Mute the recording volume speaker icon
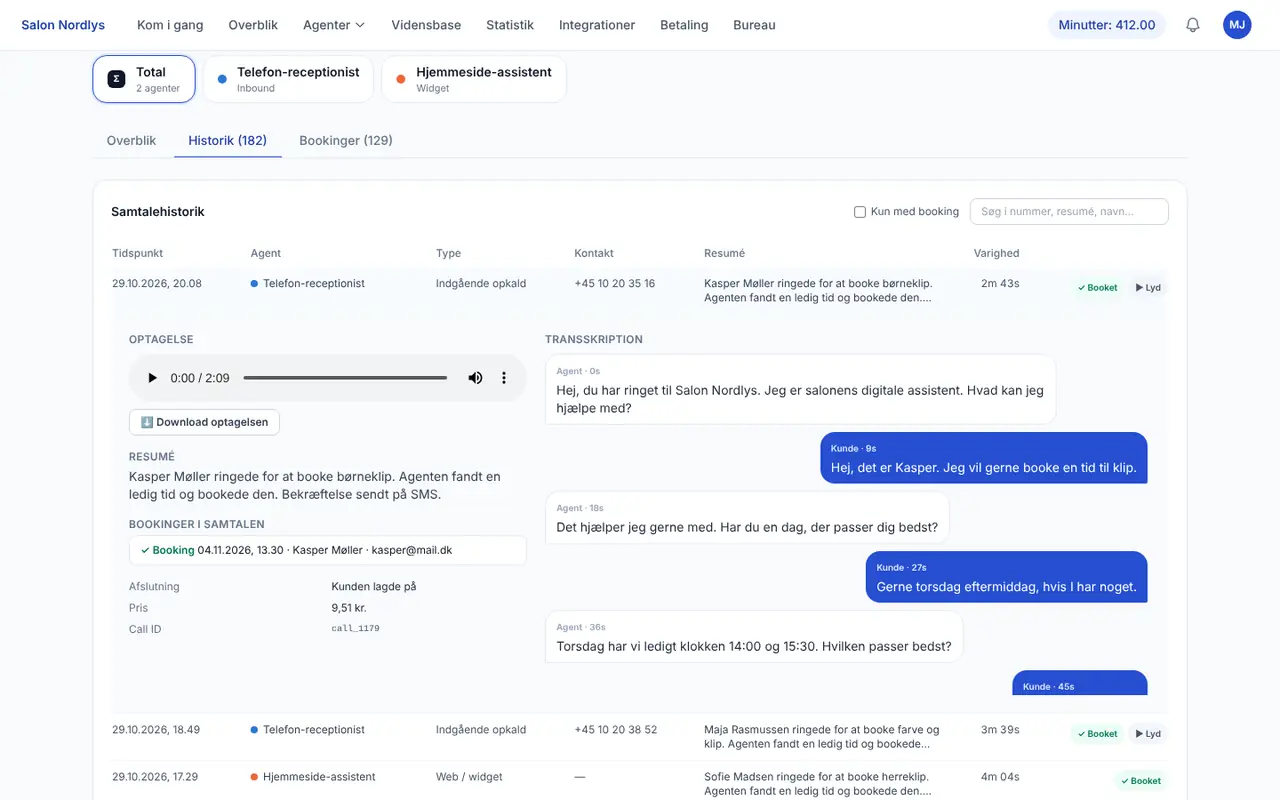 pos(475,378)
